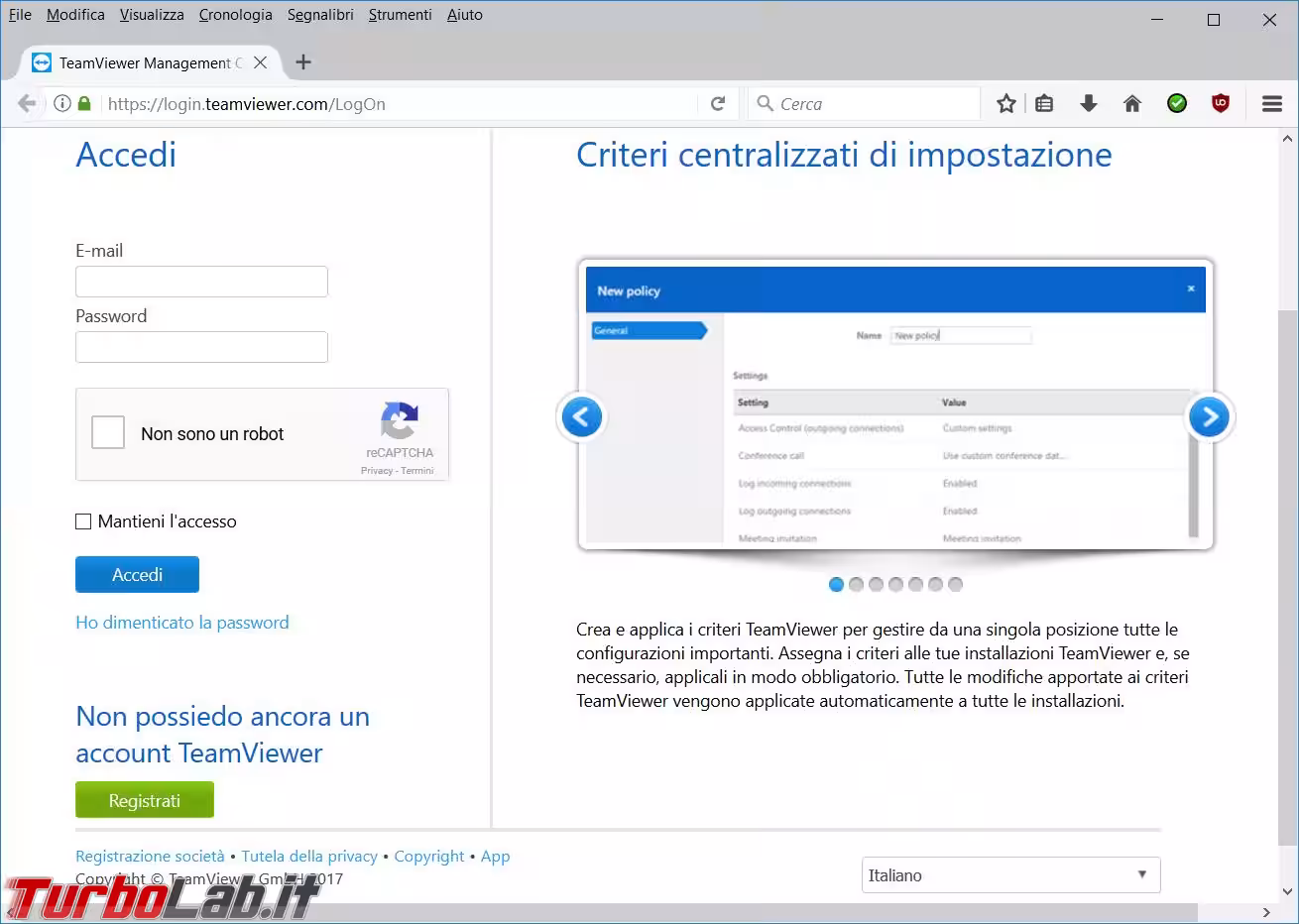Click the green Registrati button
1299x924 pixels.
point(145,800)
